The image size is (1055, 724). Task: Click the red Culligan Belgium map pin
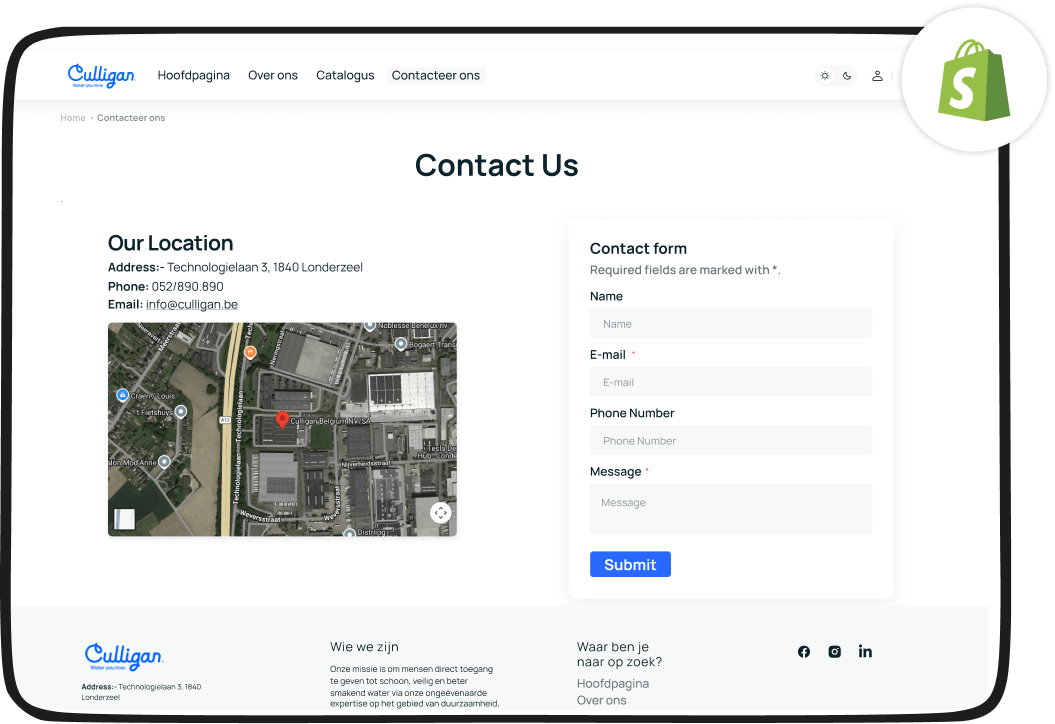click(282, 420)
